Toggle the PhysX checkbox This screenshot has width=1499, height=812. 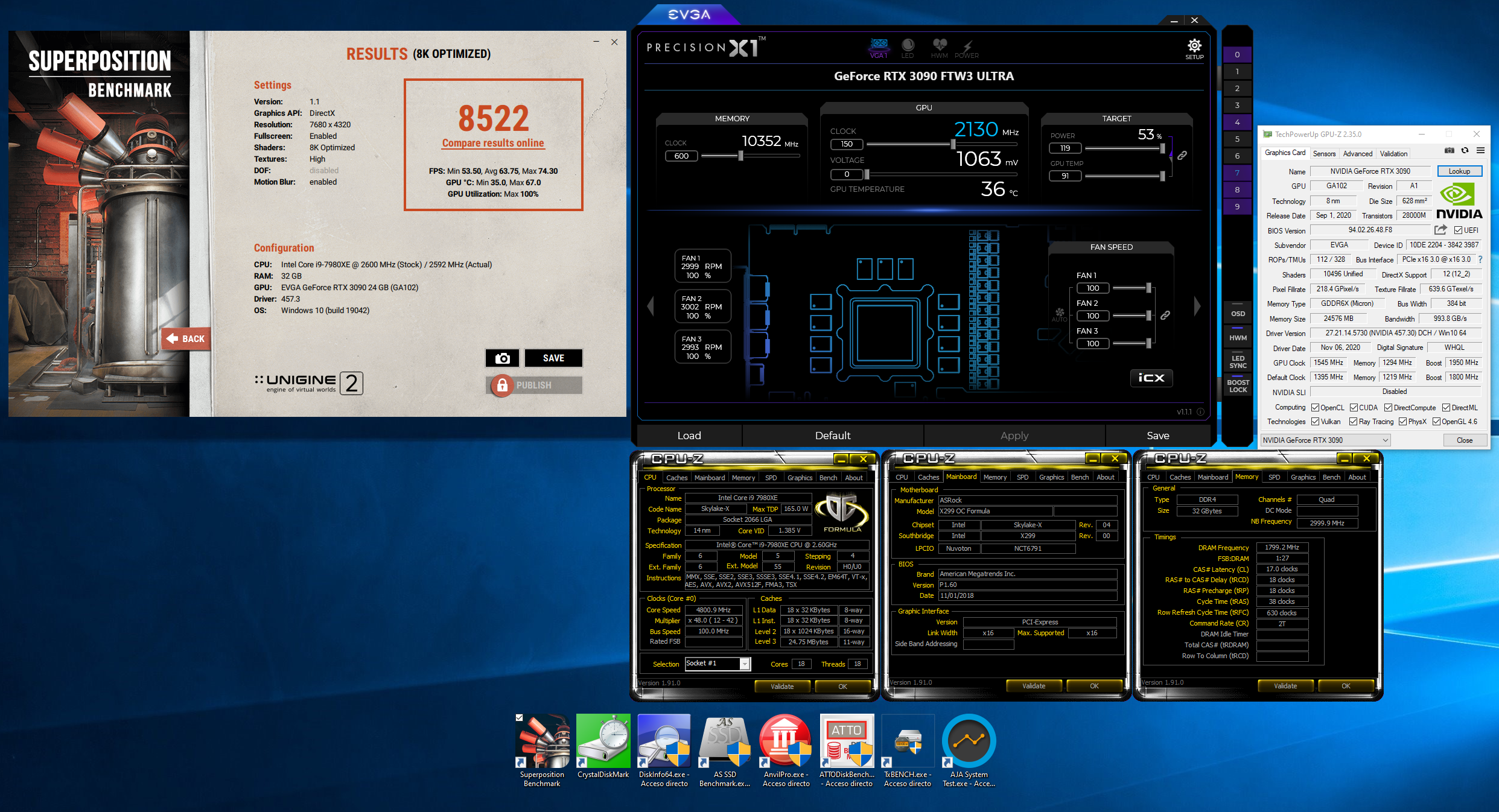pyautogui.click(x=1402, y=422)
